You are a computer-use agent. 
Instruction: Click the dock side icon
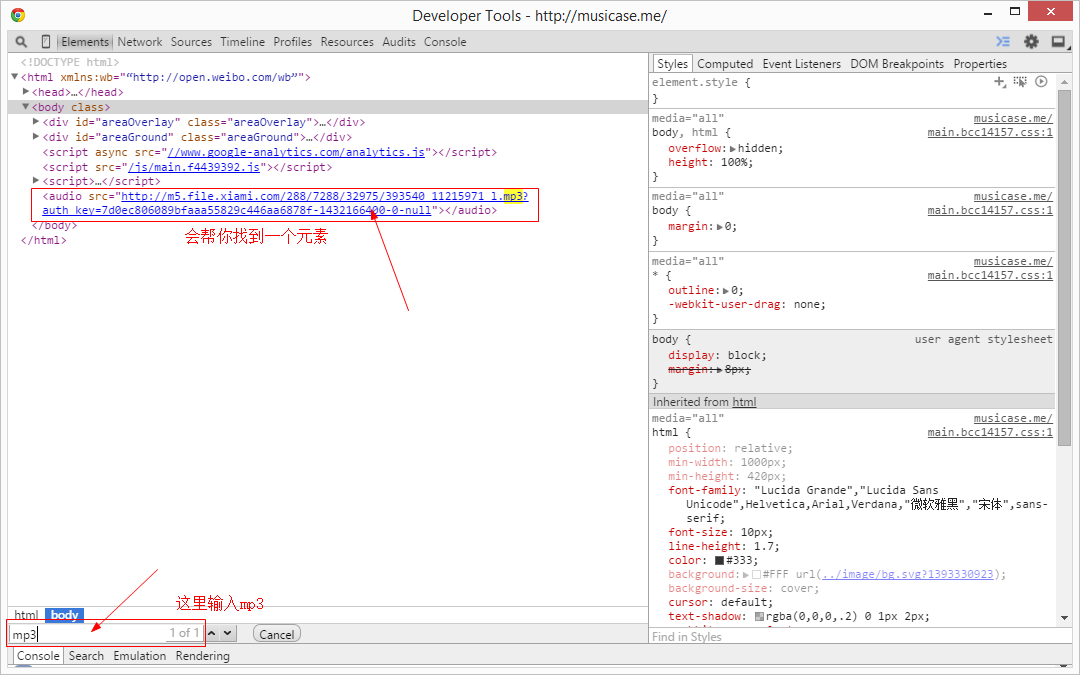(x=1058, y=42)
